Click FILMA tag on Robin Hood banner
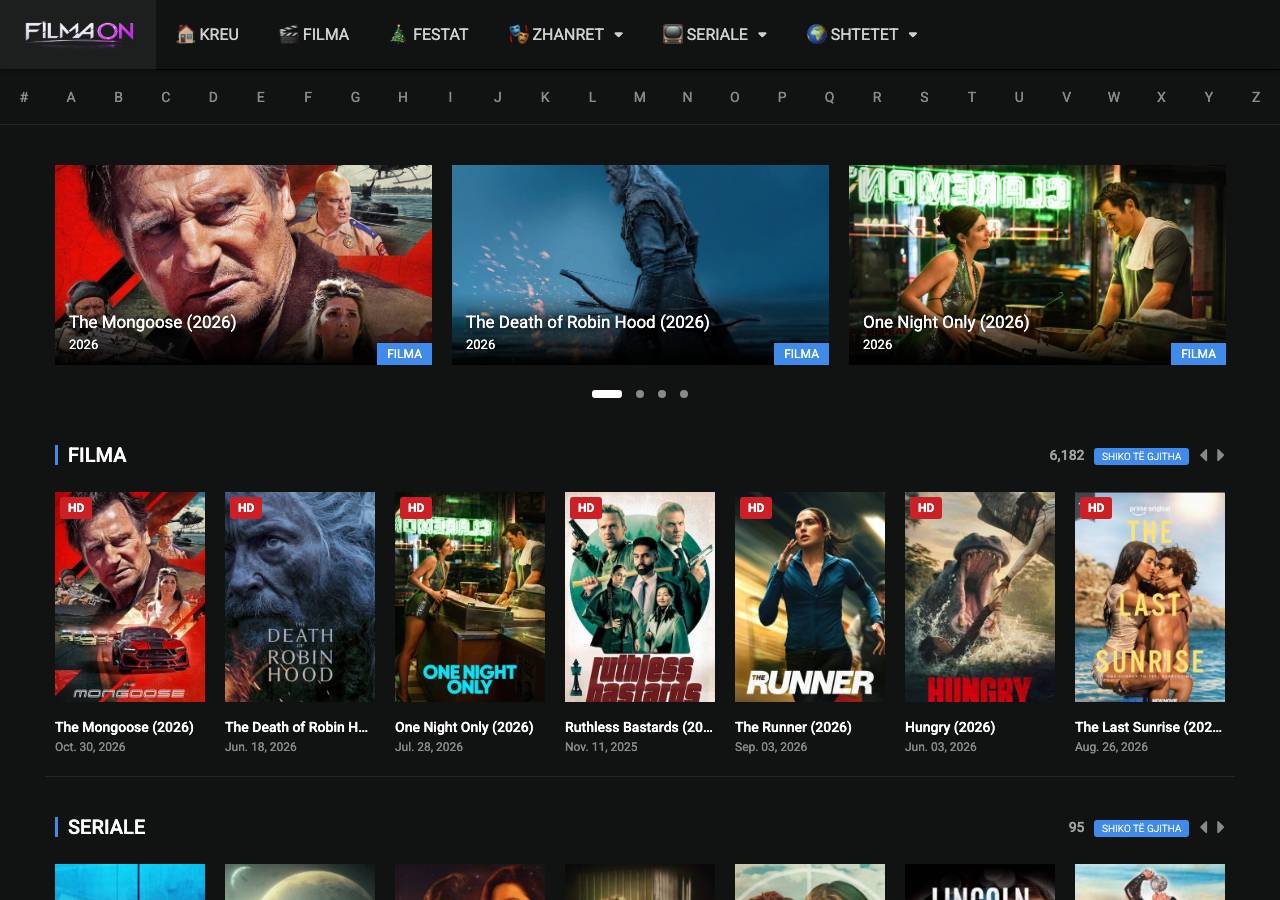Screen dimensions: 1280x900 (x=801, y=354)
